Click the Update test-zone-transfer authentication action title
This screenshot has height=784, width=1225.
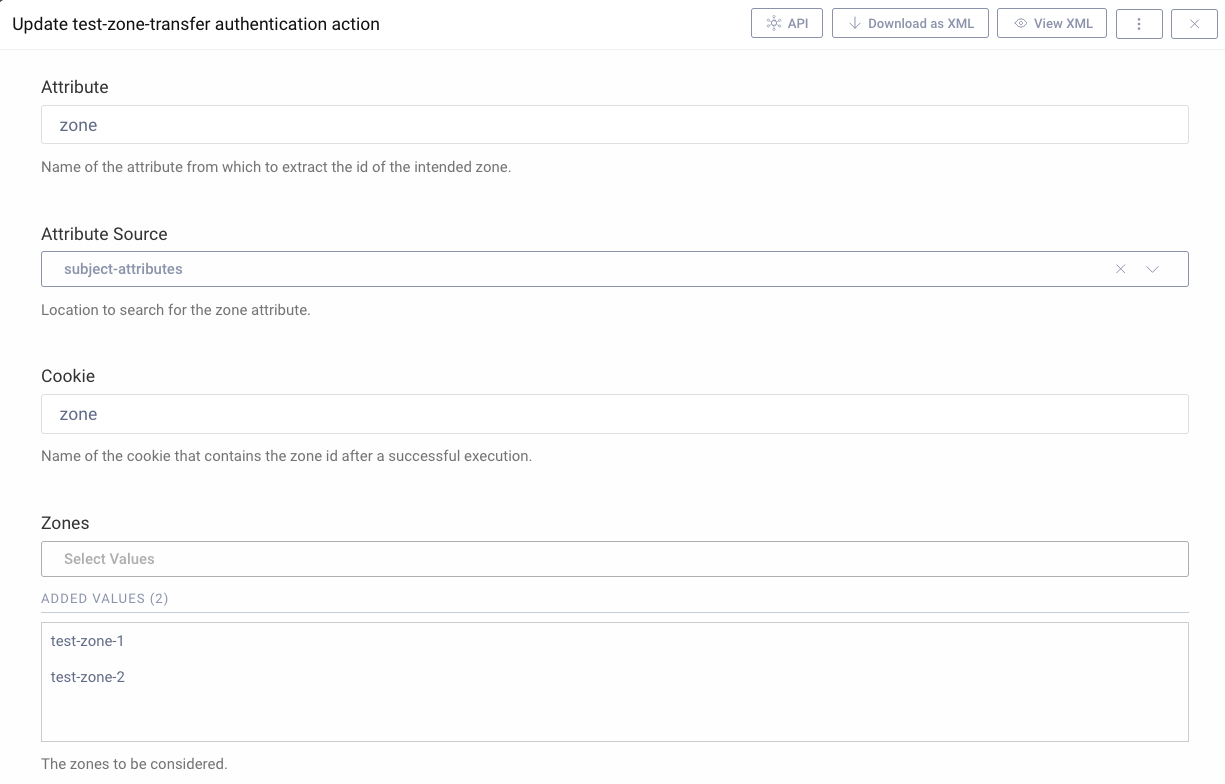coord(195,23)
